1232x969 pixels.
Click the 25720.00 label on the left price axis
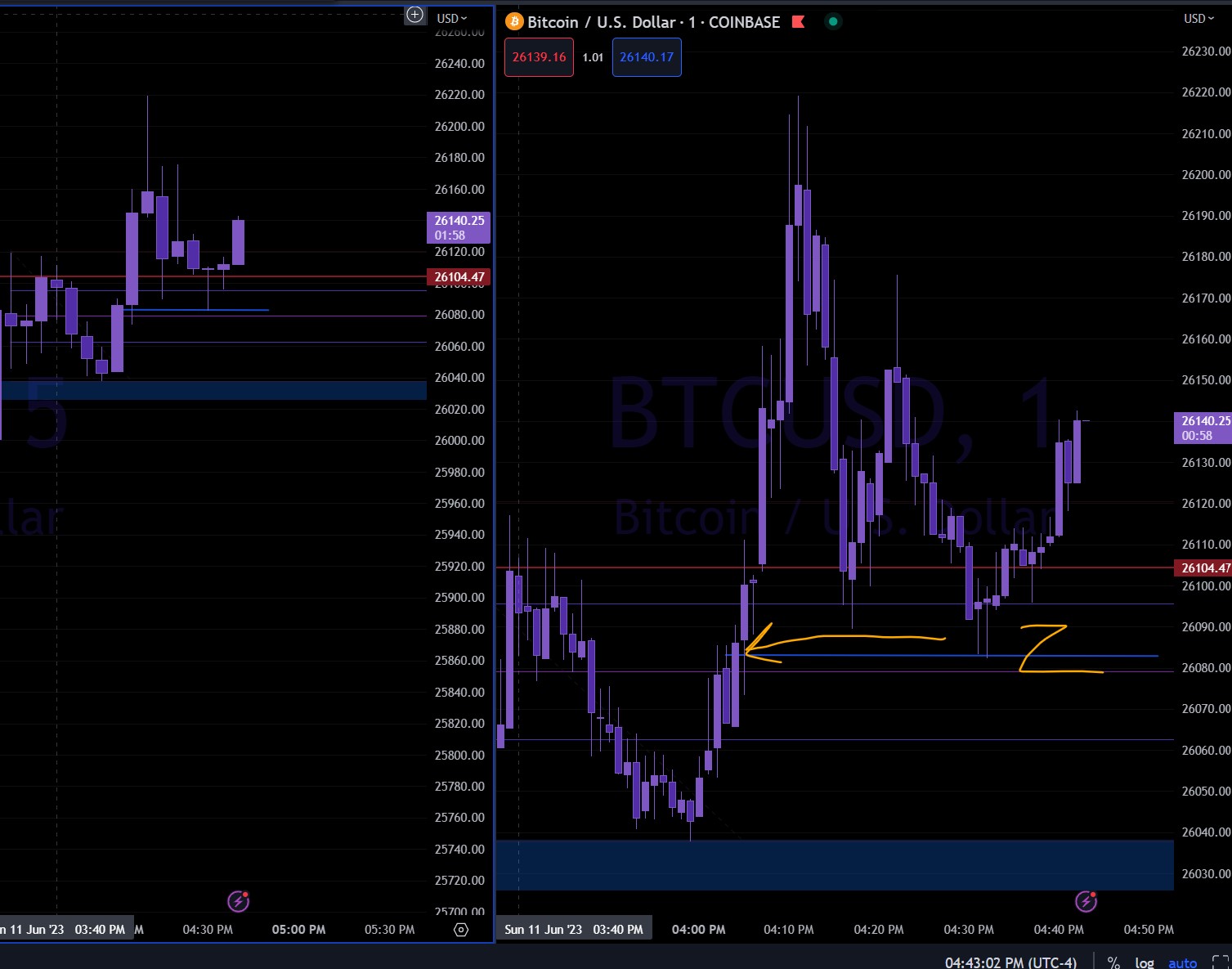coord(459,880)
